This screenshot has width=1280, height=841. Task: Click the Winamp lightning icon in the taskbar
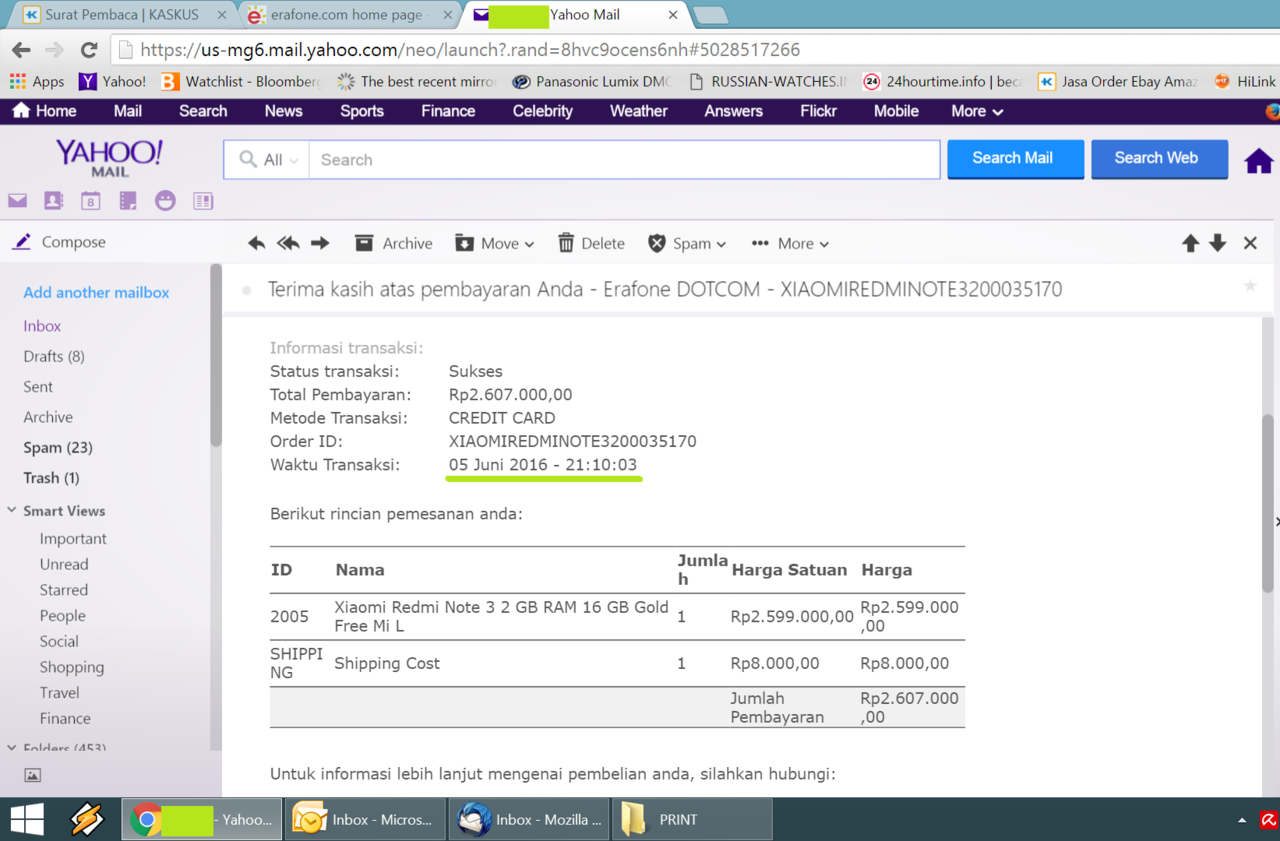pyautogui.click(x=87, y=820)
